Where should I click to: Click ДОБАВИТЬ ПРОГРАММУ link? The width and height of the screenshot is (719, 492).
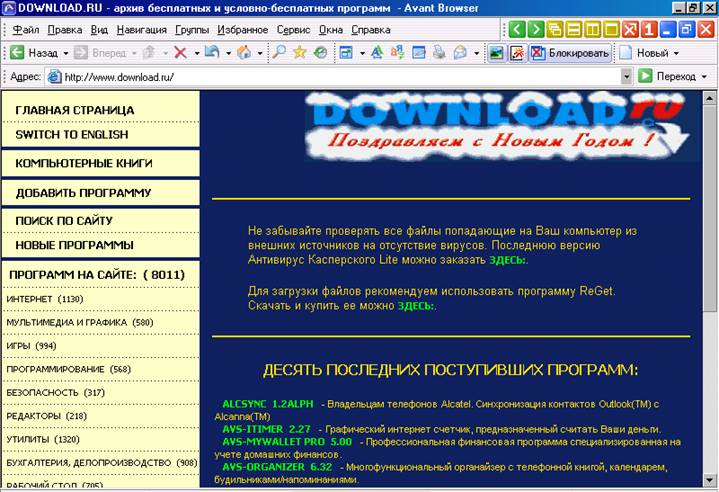(x=83, y=193)
